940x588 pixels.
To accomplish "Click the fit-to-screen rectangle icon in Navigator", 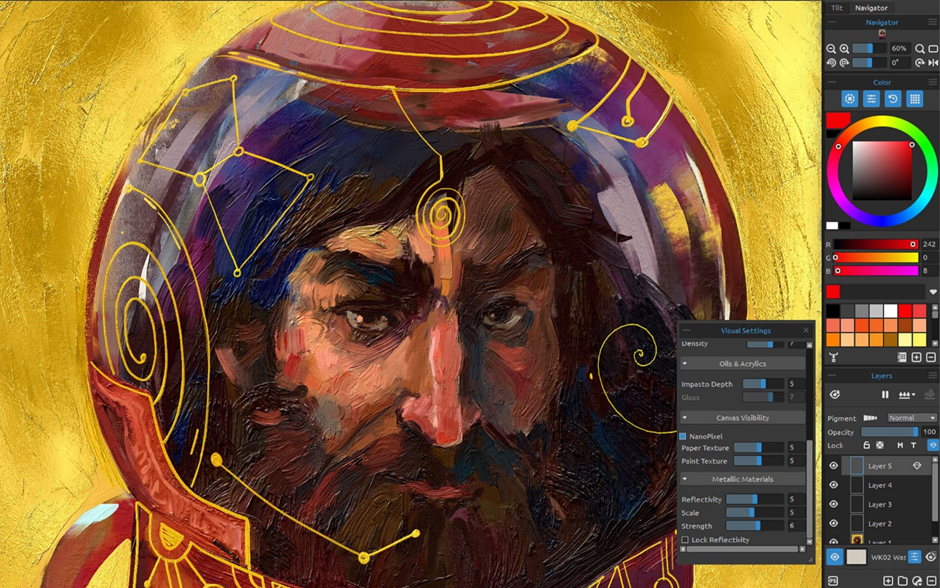I will [x=933, y=49].
